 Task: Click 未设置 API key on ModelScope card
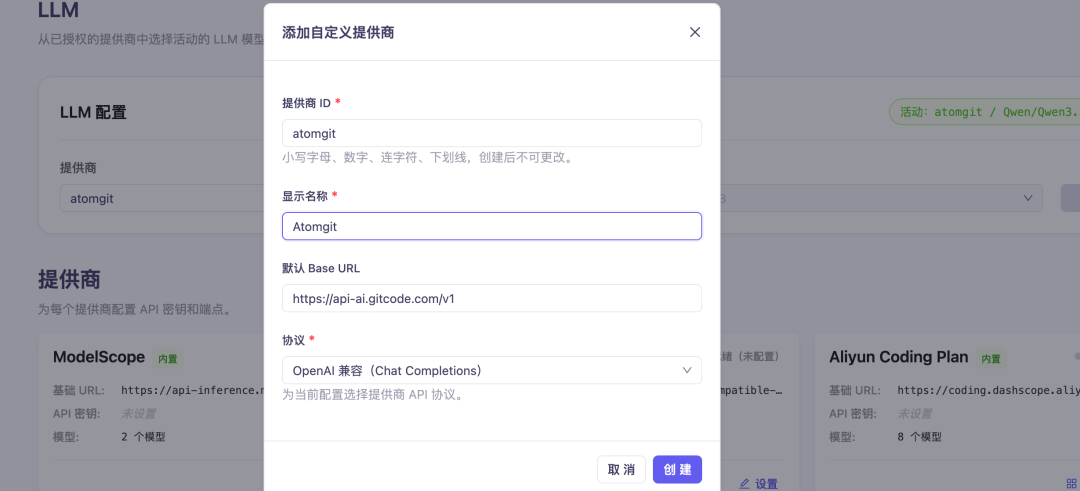click(138, 414)
